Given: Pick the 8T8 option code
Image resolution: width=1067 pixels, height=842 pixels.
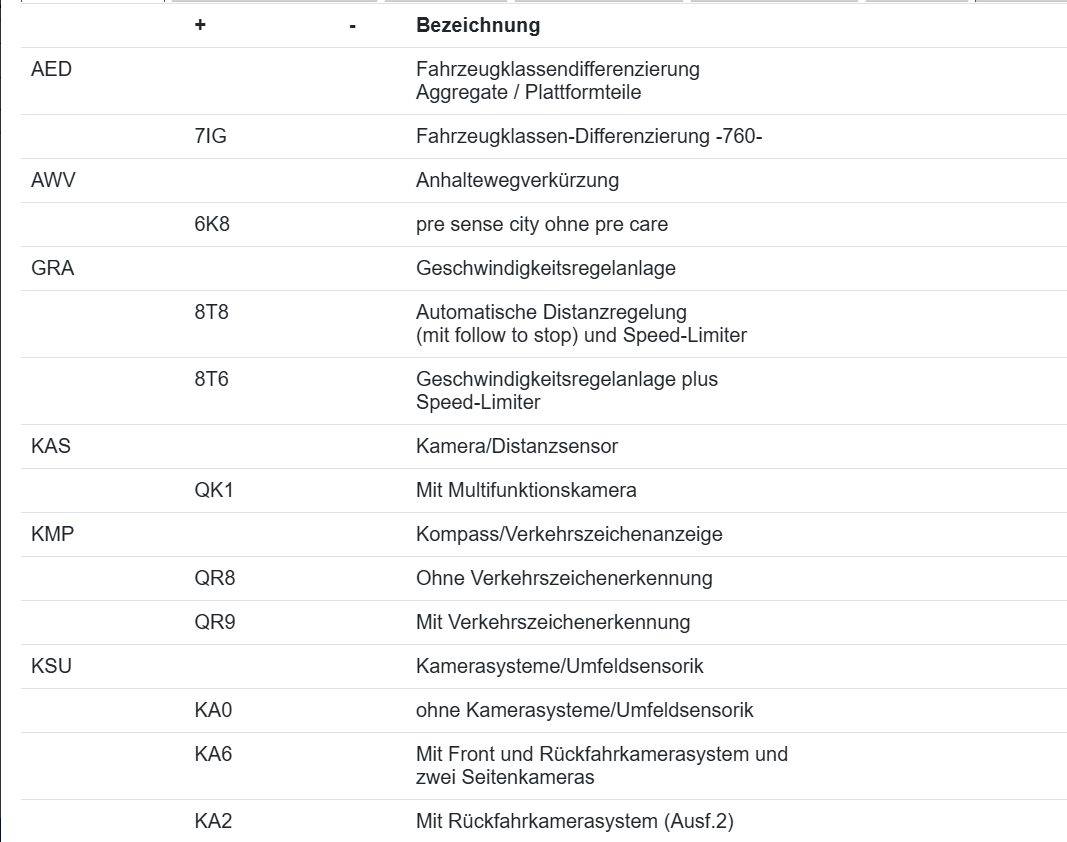Looking at the screenshot, I should 212,313.
